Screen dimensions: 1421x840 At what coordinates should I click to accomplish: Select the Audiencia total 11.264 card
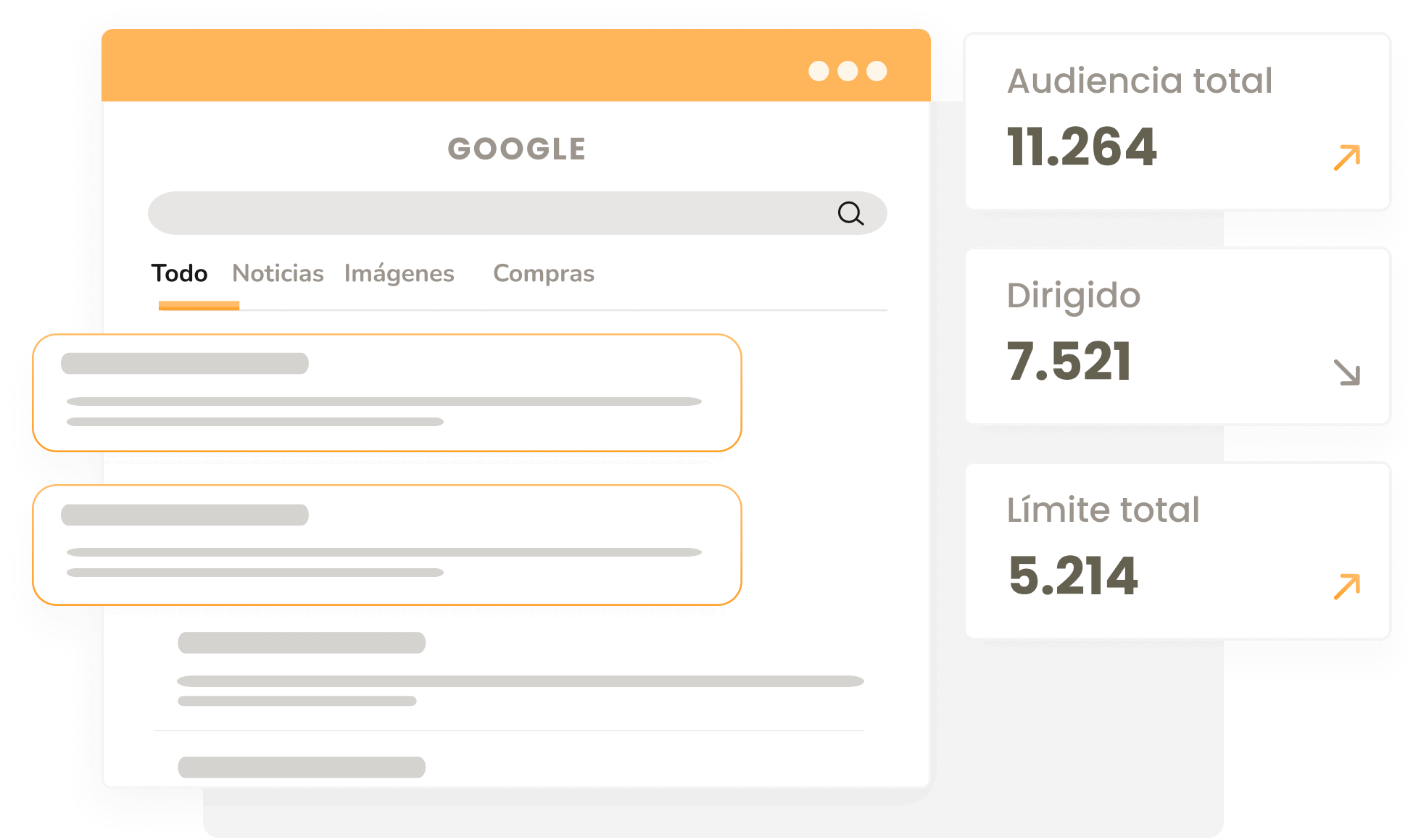(1177, 122)
